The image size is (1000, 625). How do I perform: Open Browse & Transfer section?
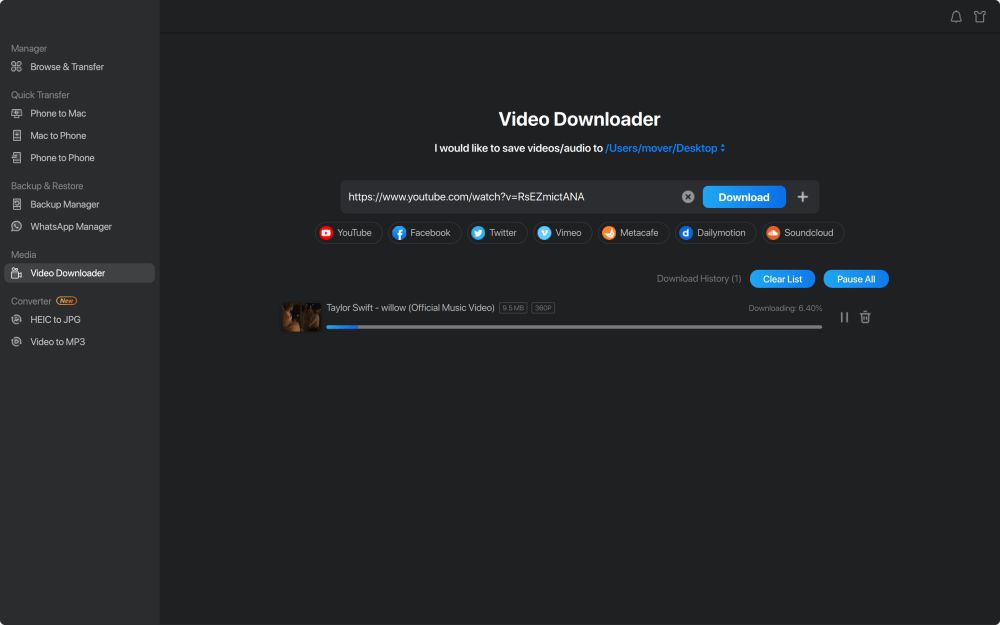click(x=67, y=66)
